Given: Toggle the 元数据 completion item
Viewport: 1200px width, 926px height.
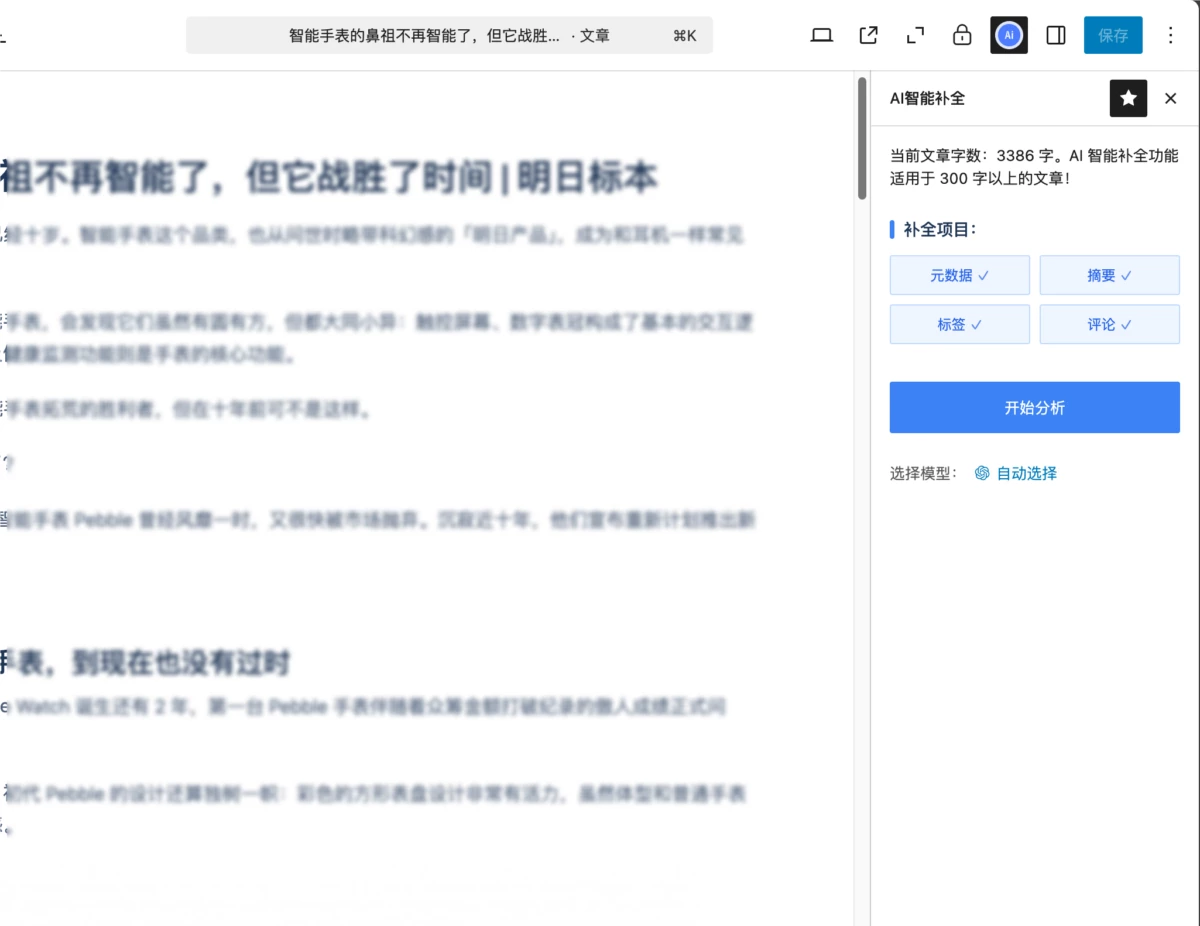Looking at the screenshot, I should point(959,275).
